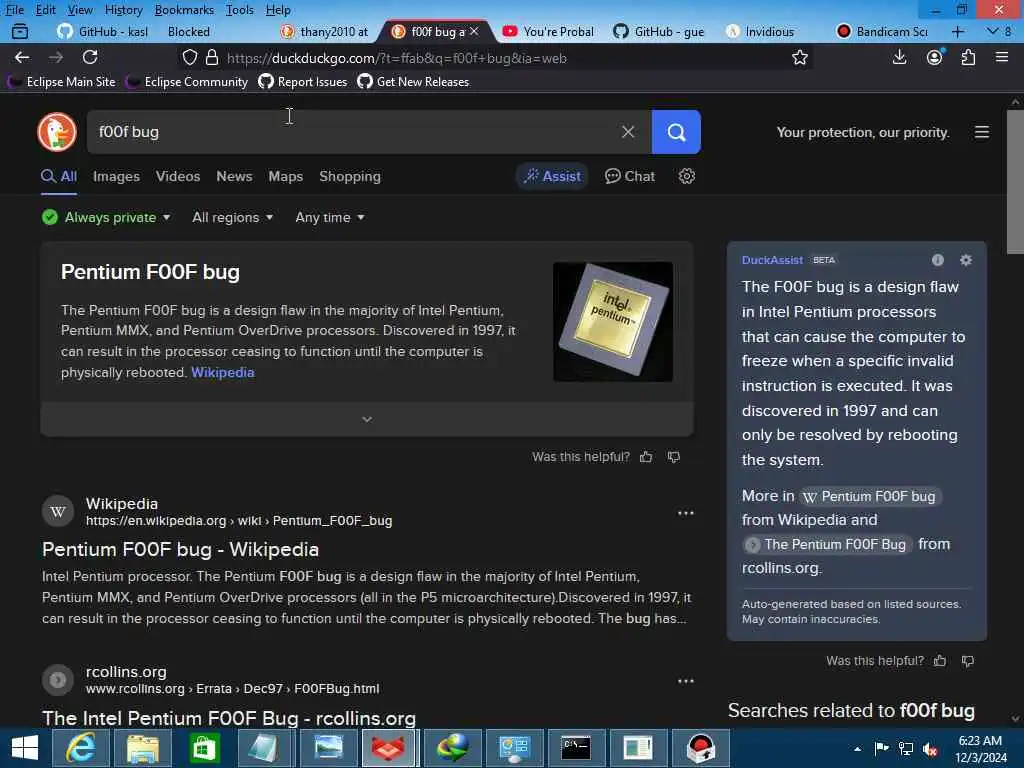
Task: Open the Extensions puzzle icon
Action: tap(968, 57)
